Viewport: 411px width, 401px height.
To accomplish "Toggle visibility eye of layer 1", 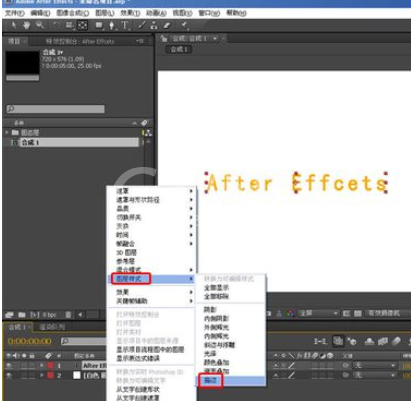I will pyautogui.click(x=9, y=365).
